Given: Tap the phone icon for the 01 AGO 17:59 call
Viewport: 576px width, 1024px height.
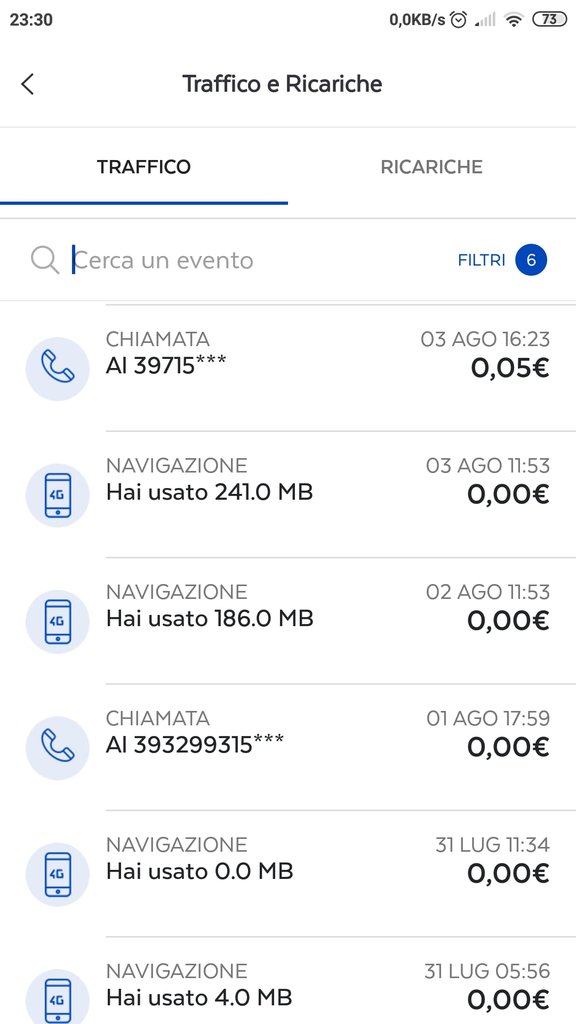Looking at the screenshot, I should (x=57, y=748).
